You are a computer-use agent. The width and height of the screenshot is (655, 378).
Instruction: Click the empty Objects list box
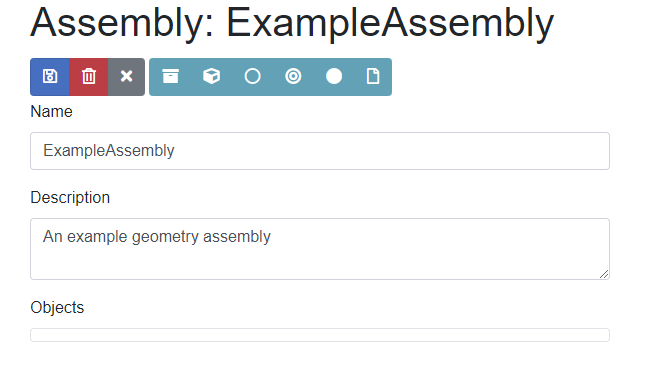point(320,335)
